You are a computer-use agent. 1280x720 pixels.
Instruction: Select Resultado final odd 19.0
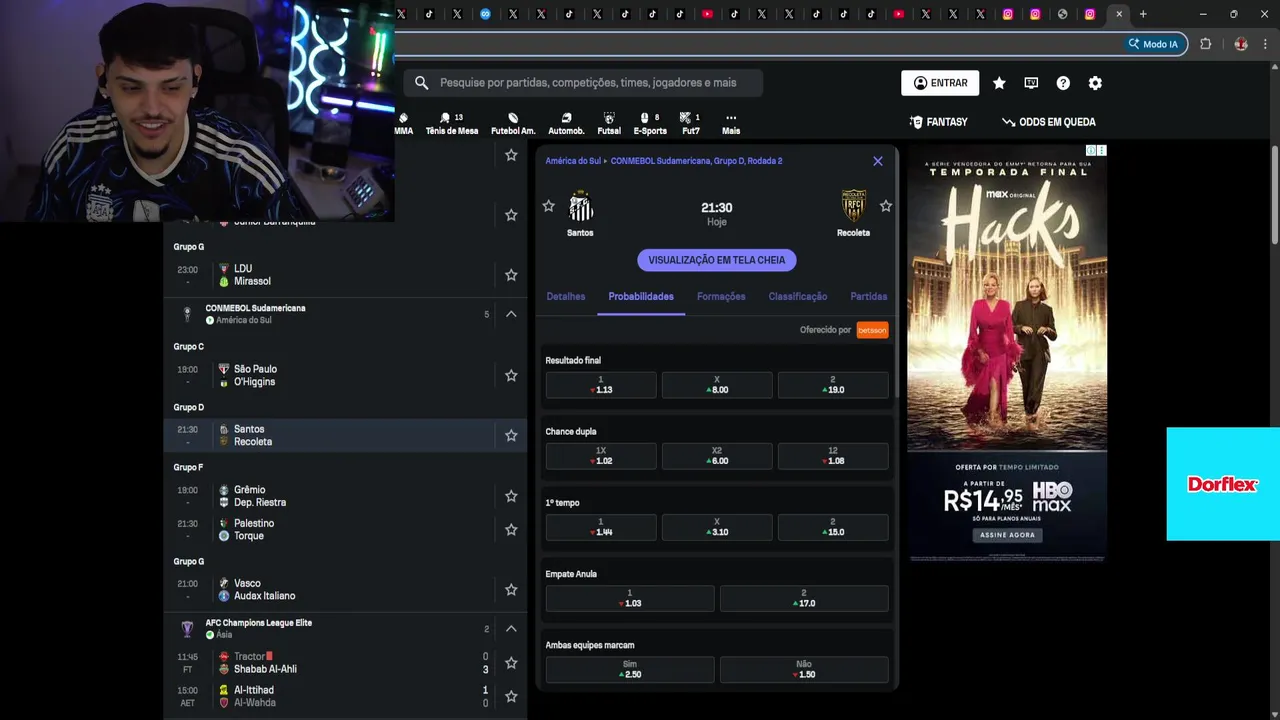[833, 385]
